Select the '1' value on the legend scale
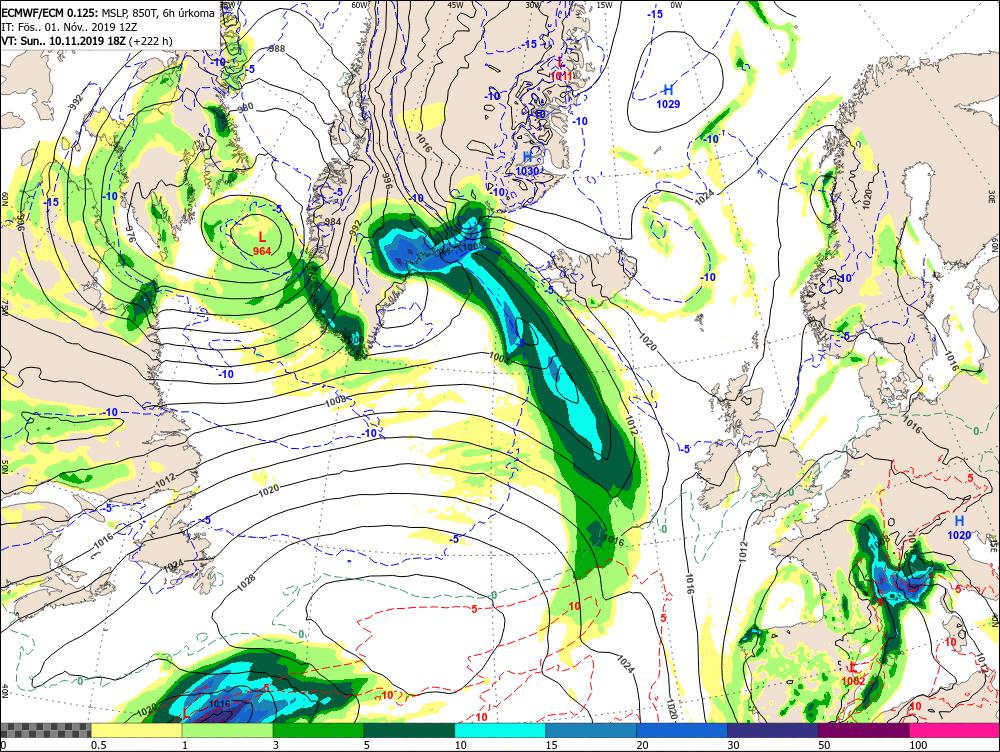This screenshot has width=1000, height=752. (185, 745)
